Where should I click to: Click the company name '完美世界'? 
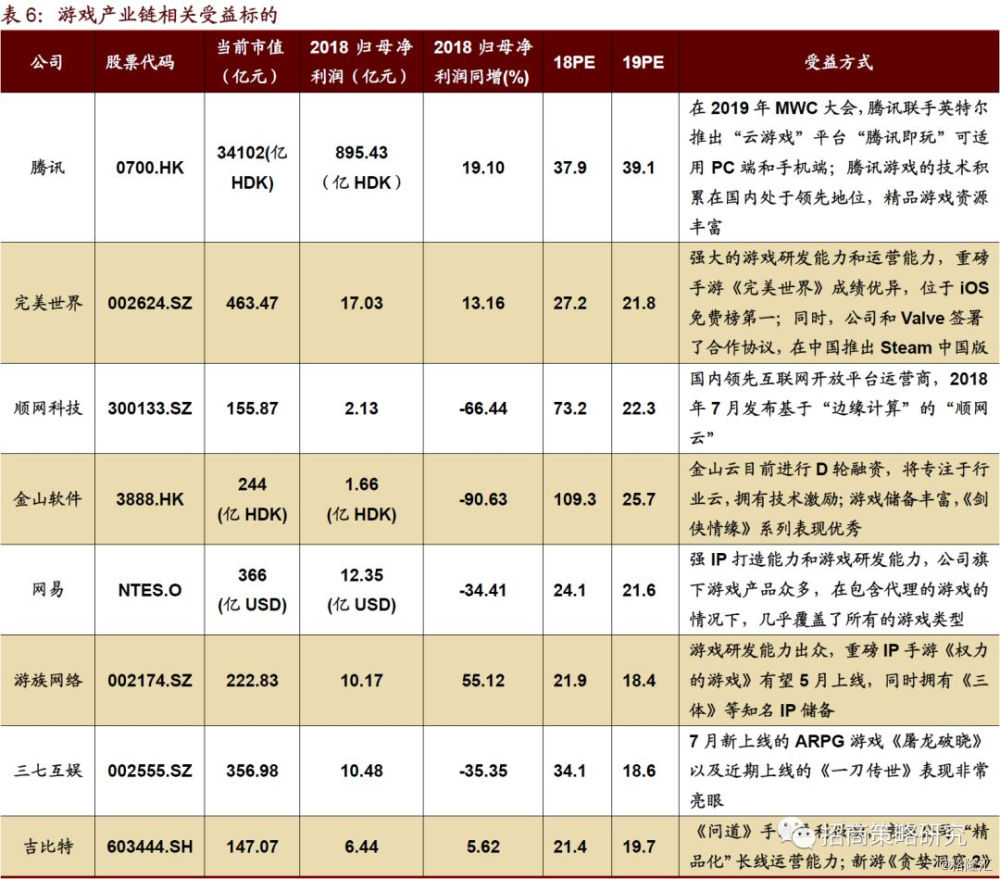coord(48,303)
